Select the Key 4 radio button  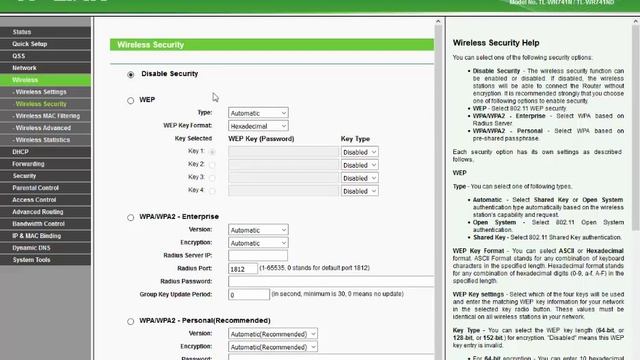(x=212, y=191)
